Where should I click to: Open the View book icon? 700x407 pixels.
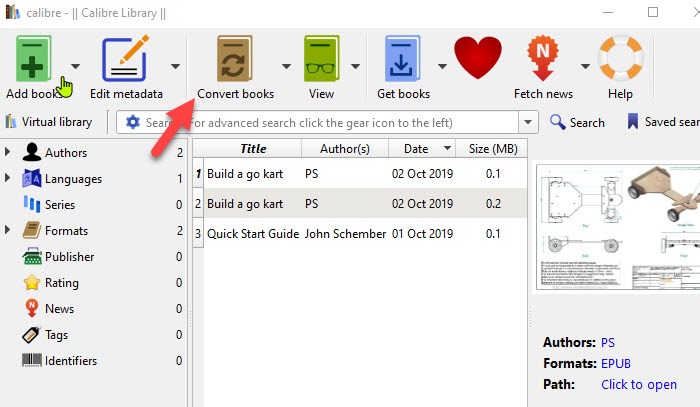(321, 58)
